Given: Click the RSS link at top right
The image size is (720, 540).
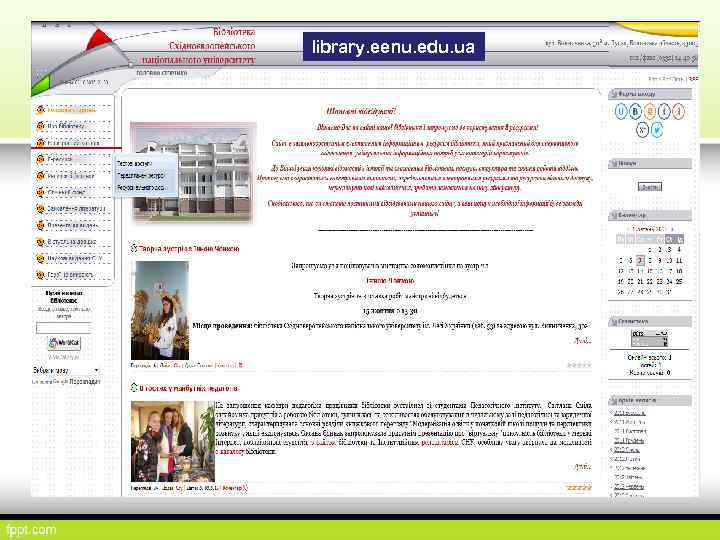Looking at the screenshot, I should (693, 79).
